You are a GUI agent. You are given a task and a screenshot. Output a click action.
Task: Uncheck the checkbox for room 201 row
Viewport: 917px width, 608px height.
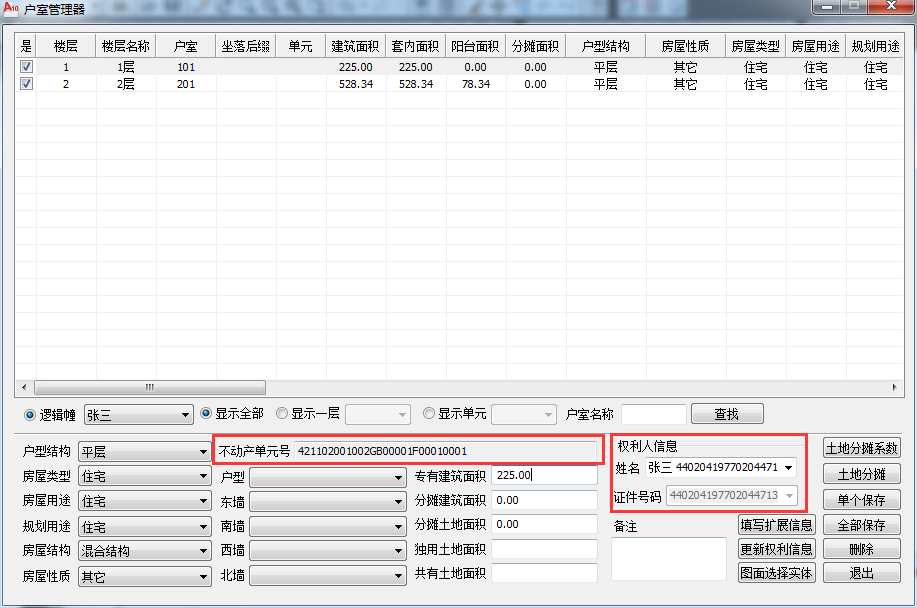click(27, 84)
